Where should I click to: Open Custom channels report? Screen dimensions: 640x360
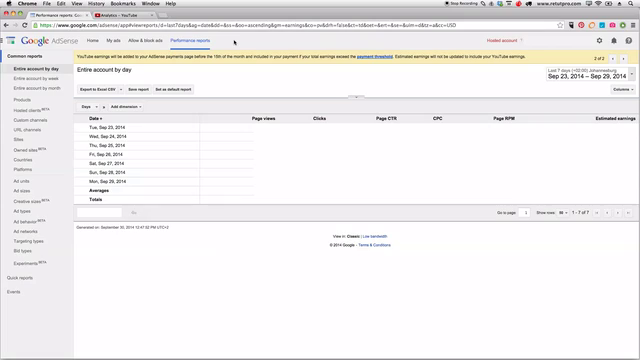(x=30, y=120)
